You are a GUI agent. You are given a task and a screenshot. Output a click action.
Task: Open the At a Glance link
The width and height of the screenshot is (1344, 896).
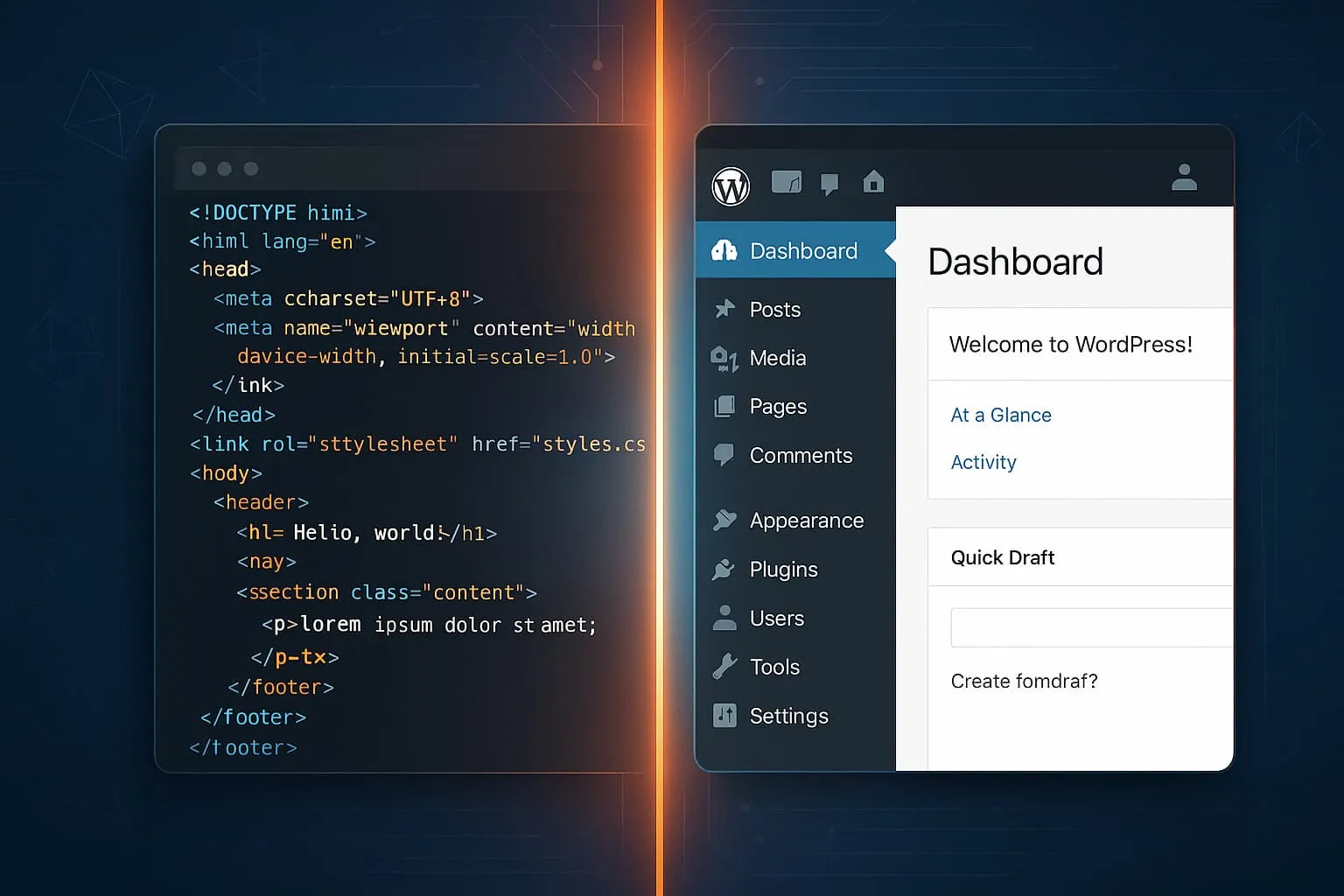(x=1001, y=416)
